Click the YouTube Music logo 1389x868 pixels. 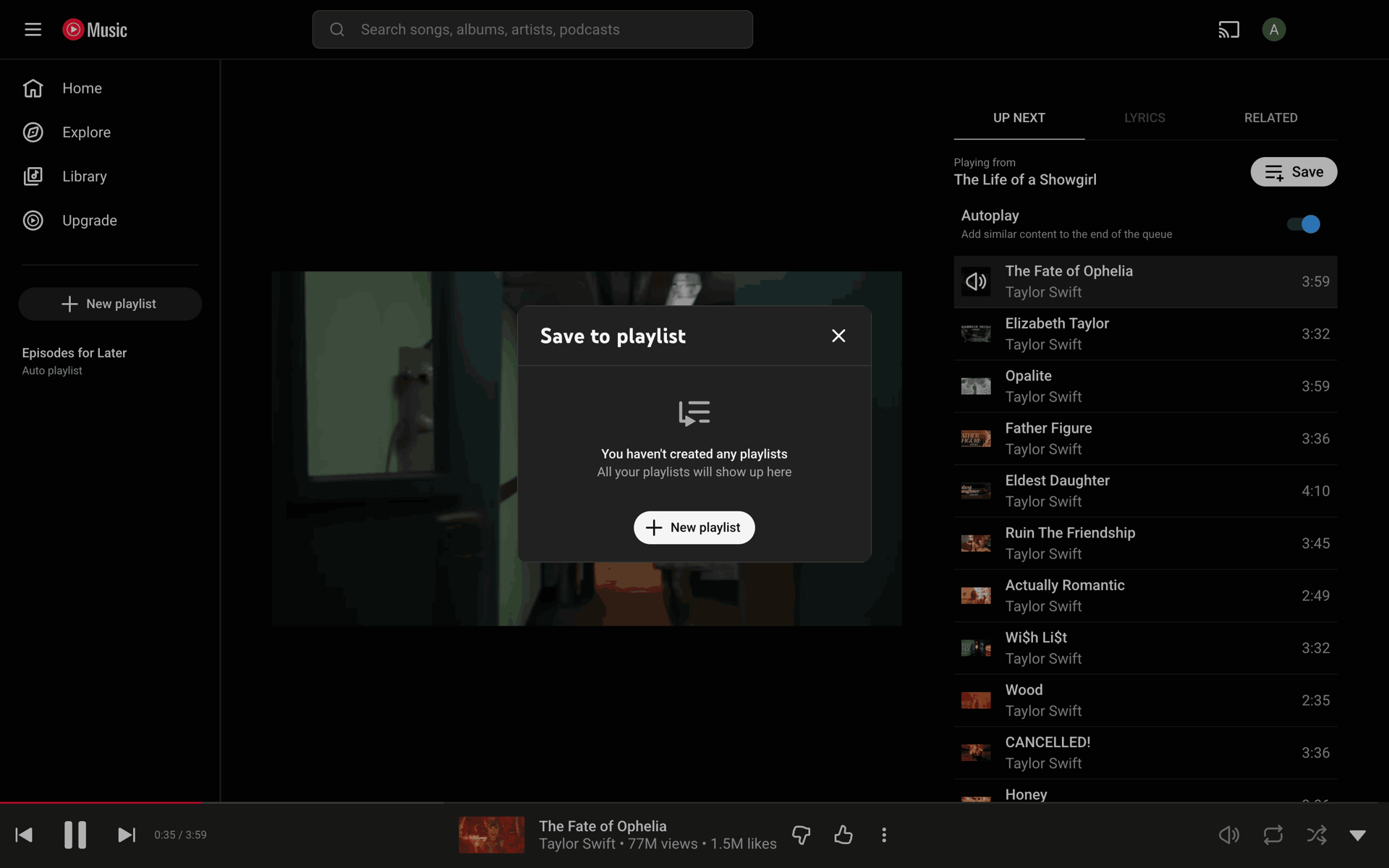pos(95,30)
